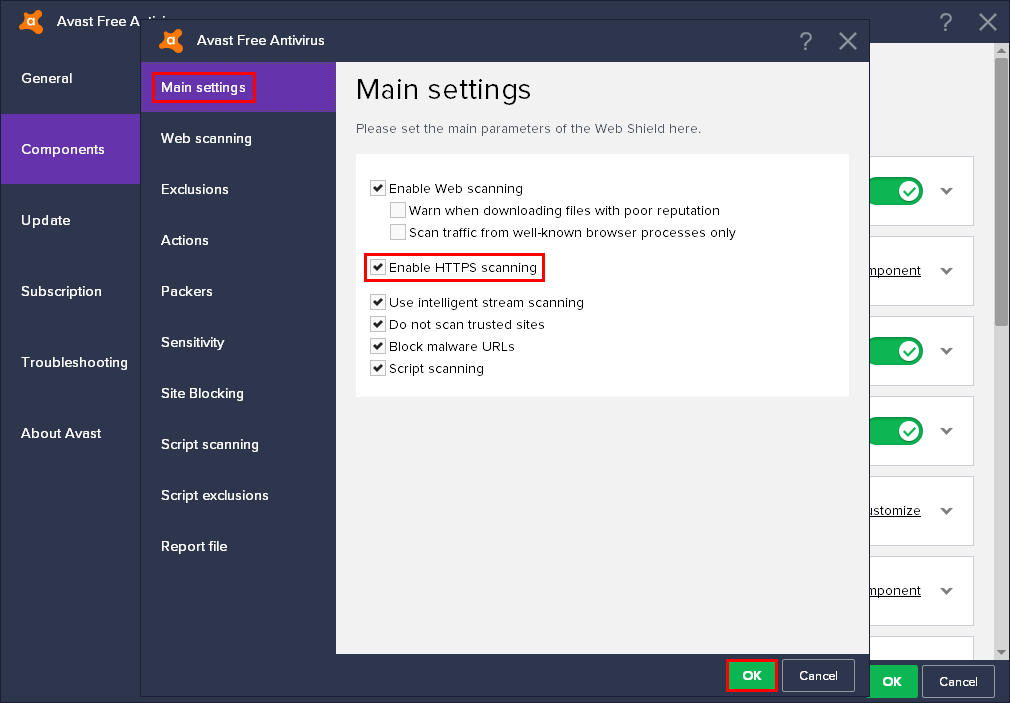This screenshot has height=703, width=1010.
Task: Check Scan traffic from well-known browser processes only
Action: coord(397,232)
